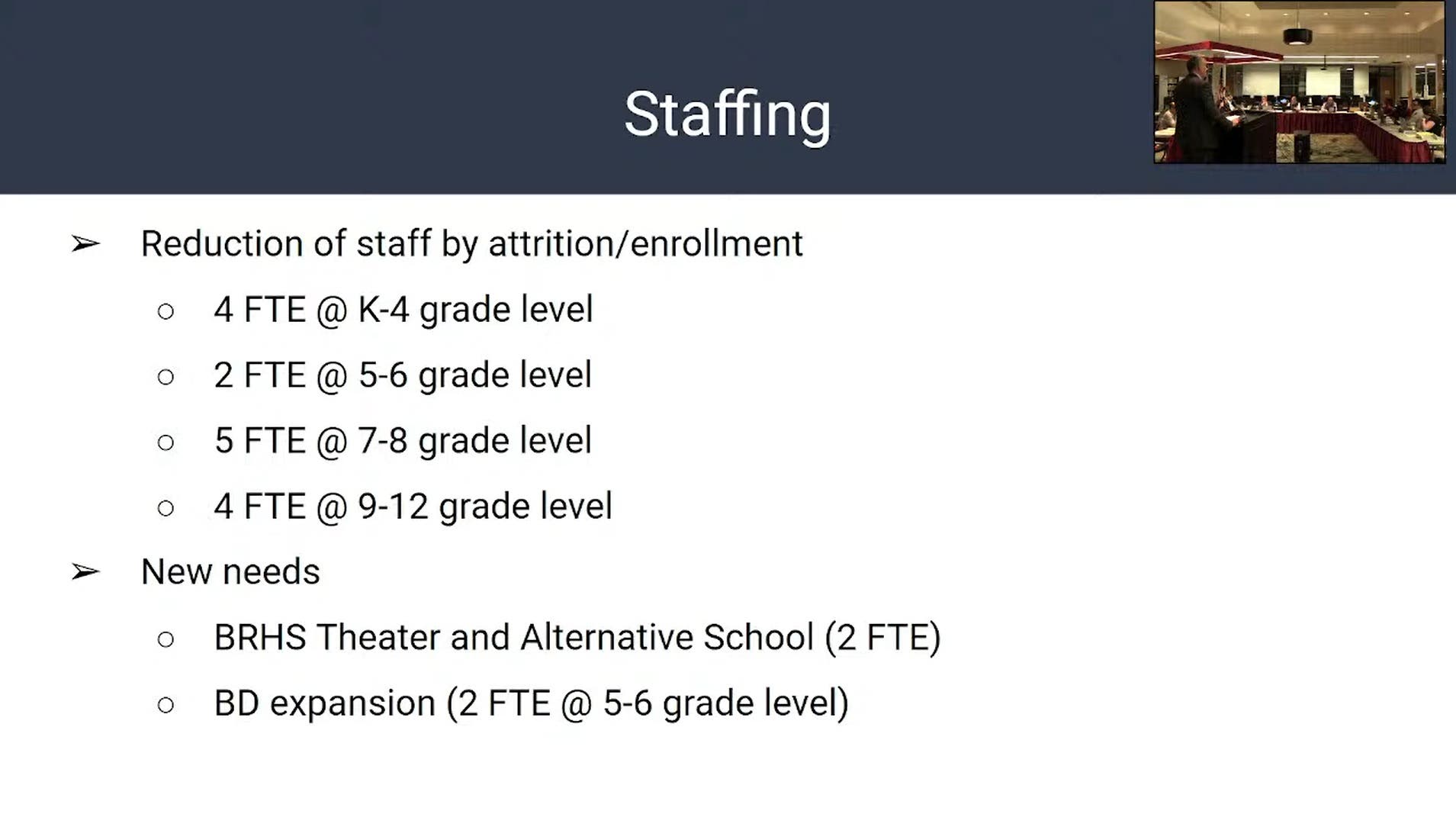Image resolution: width=1456 pixels, height=814 pixels.
Task: Click the '4 FTE @ K-4 grade level' text
Action: (x=403, y=310)
